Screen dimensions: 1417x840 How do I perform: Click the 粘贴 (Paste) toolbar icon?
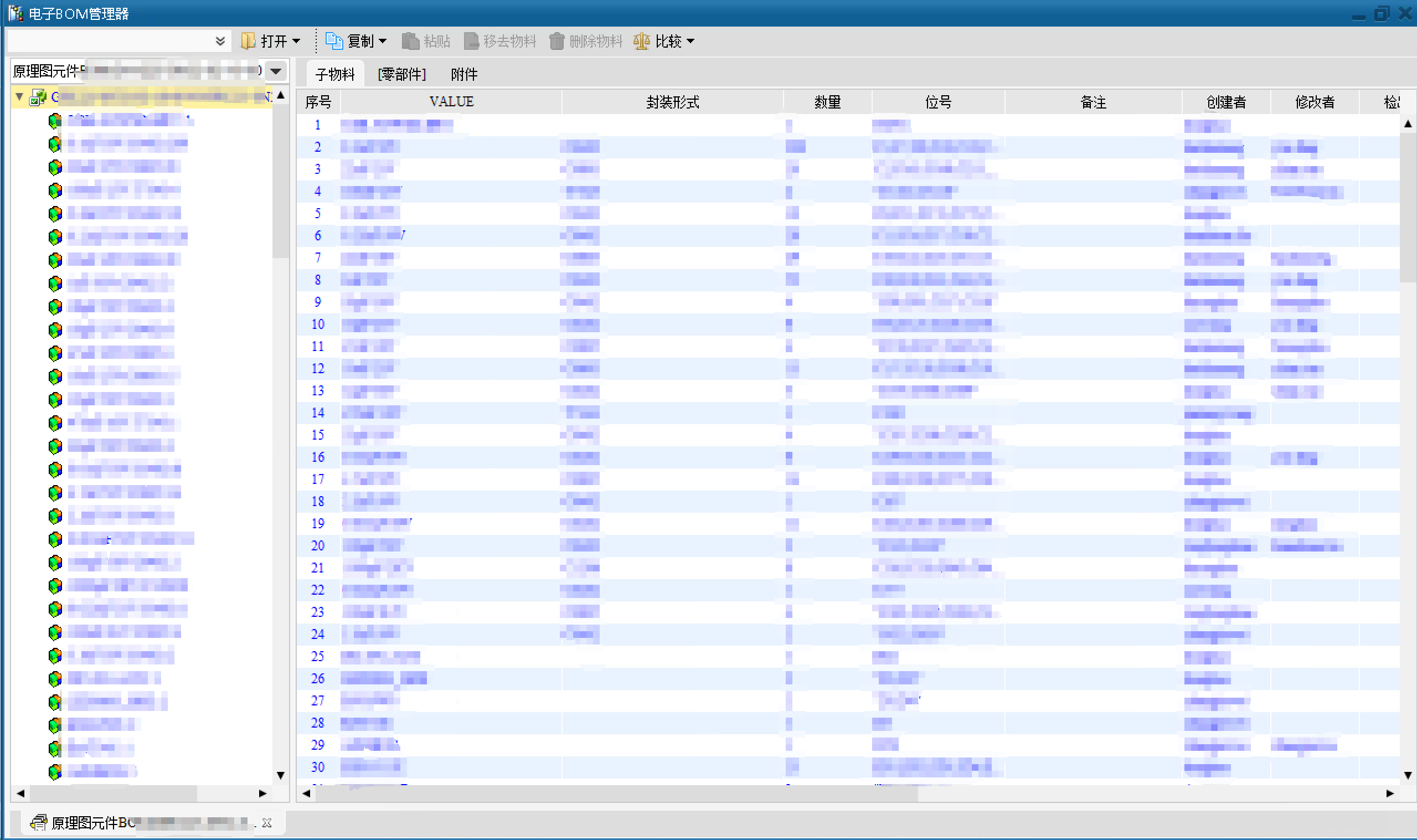pos(410,41)
